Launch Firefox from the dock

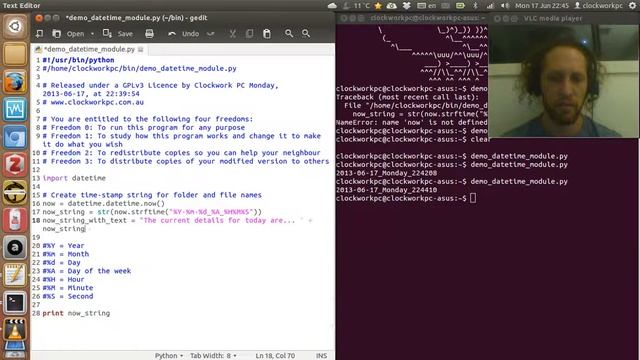pyautogui.click(x=15, y=82)
